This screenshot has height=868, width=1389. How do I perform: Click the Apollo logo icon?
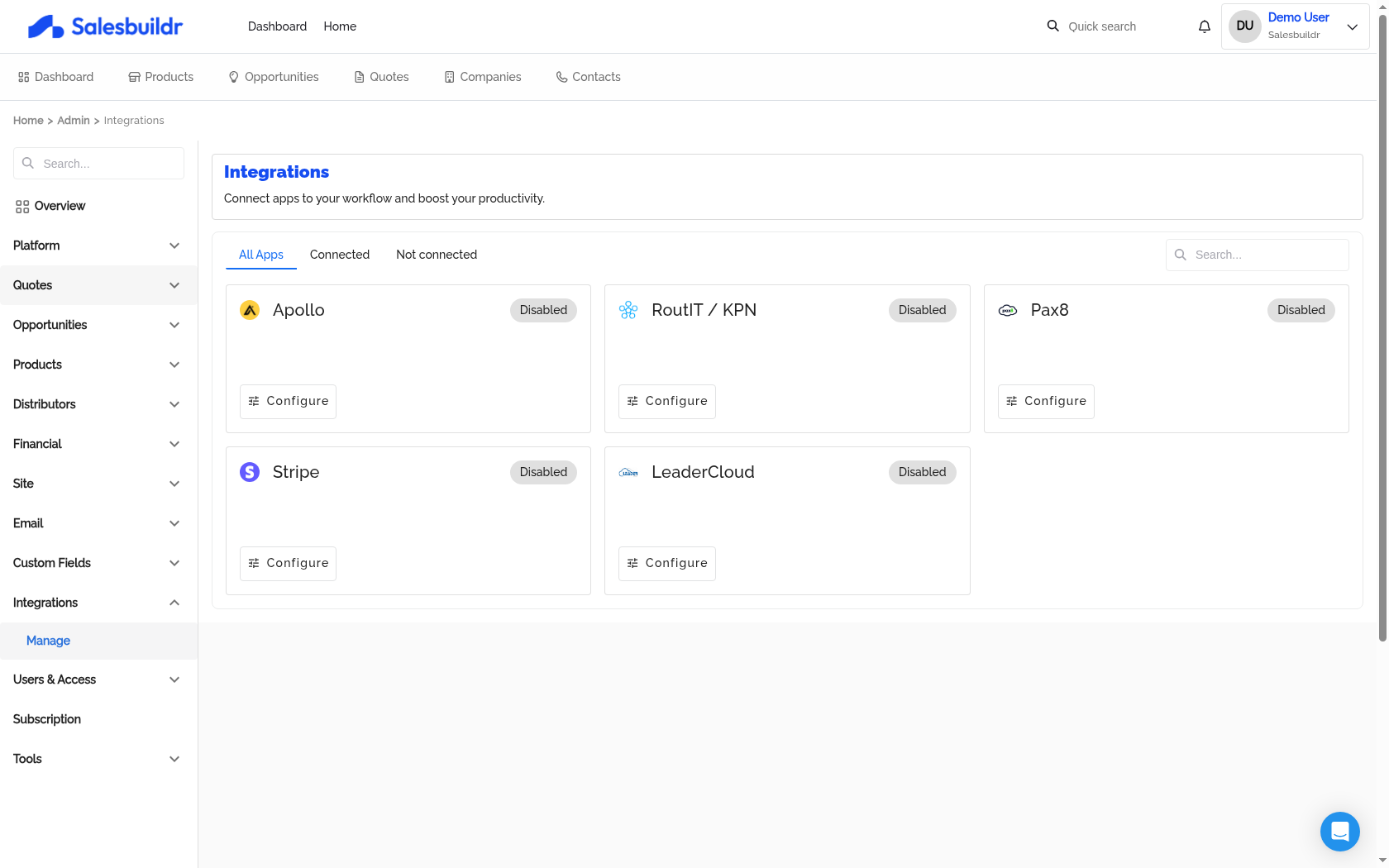[250, 310]
